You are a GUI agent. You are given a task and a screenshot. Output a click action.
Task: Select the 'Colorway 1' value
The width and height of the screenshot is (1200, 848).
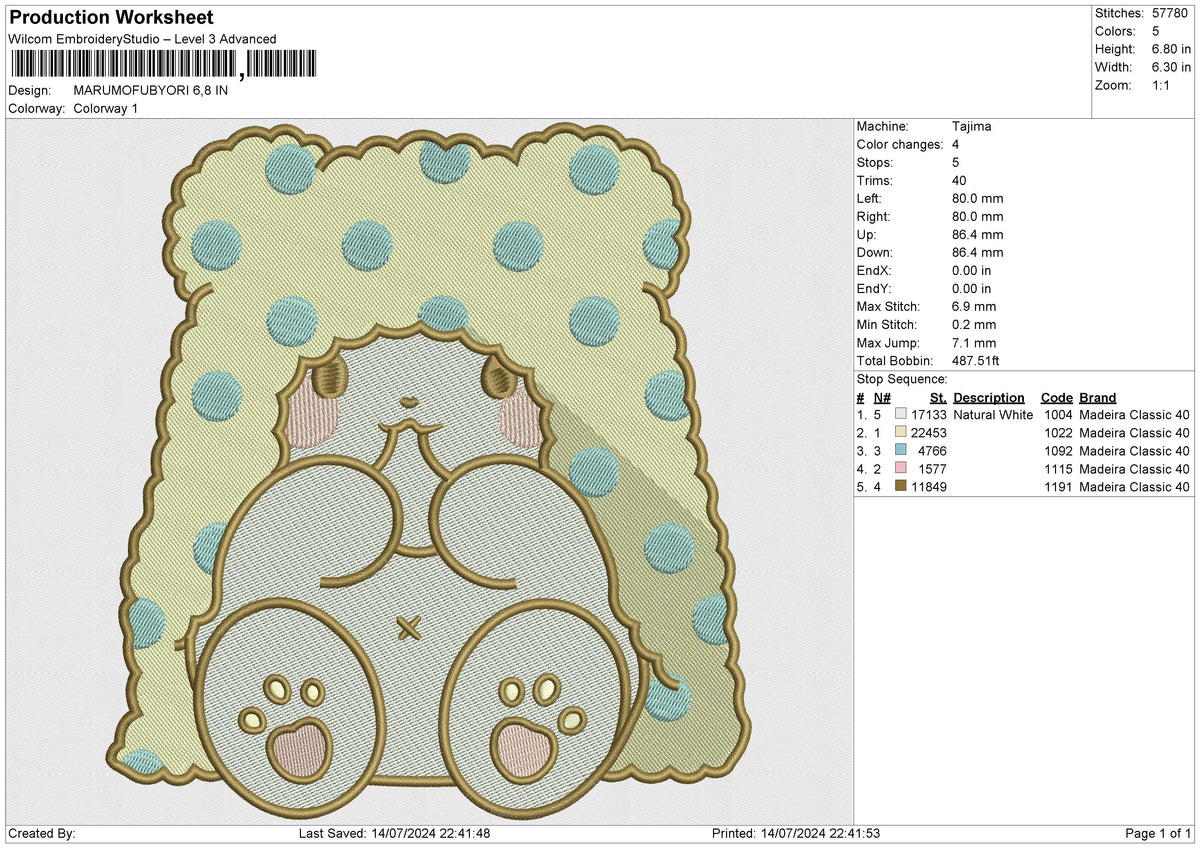106,108
